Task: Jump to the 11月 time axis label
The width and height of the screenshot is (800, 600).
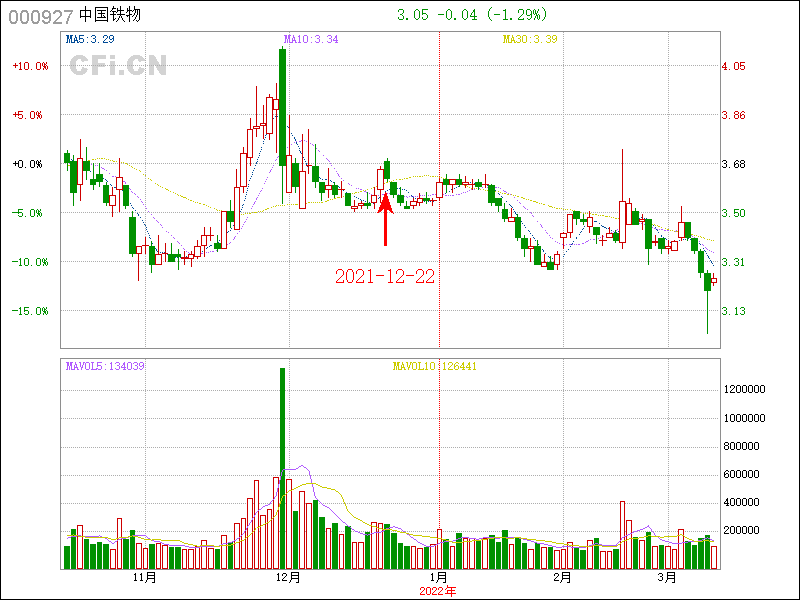Action: [x=144, y=578]
